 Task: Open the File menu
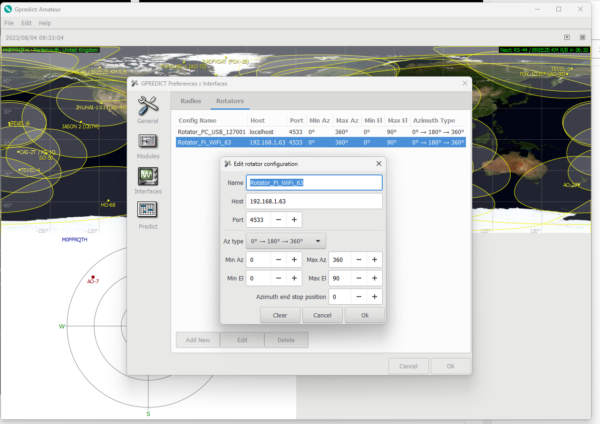point(9,23)
